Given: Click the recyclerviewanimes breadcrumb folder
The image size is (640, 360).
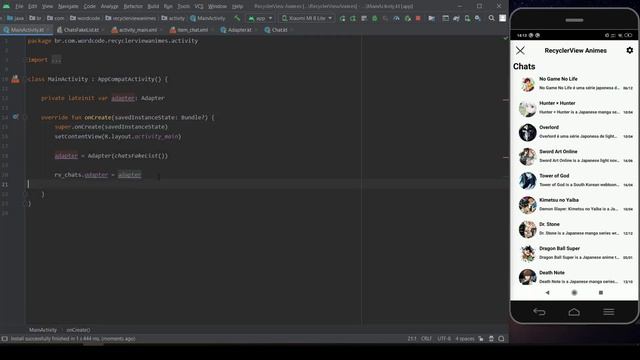Looking at the screenshot, I should 131,18.
